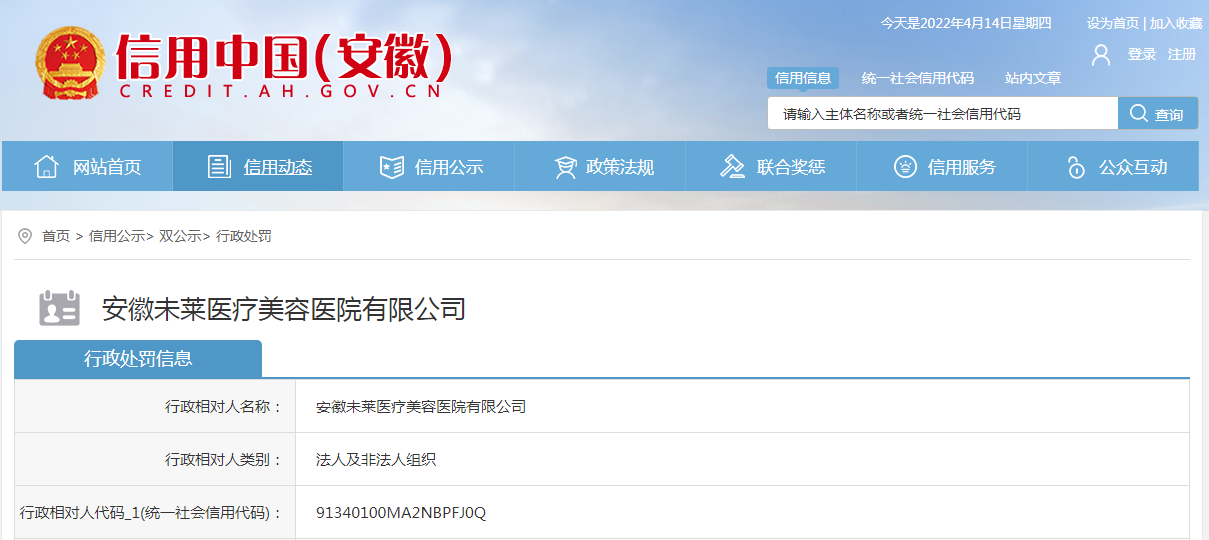1209x540 pixels.
Task: Click the company heading 安徽未莱医疗美容医院有限公司
Action: [x=284, y=309]
